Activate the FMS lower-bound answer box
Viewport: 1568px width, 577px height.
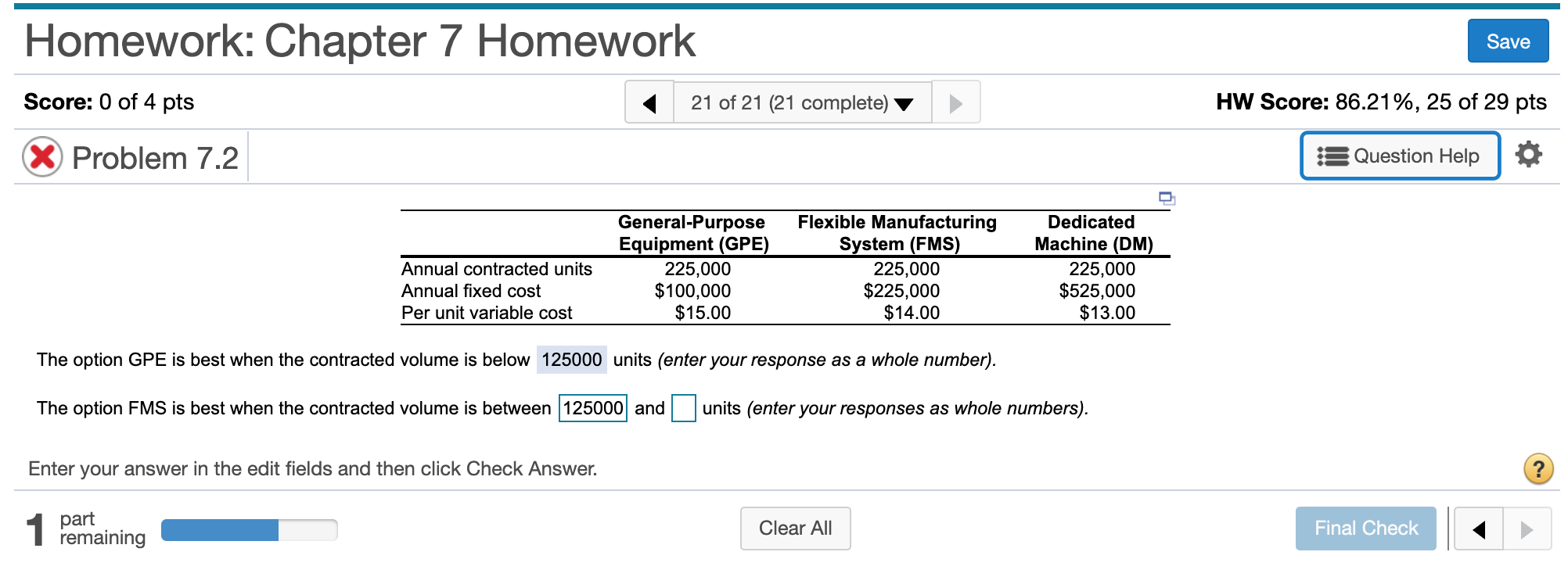click(592, 407)
